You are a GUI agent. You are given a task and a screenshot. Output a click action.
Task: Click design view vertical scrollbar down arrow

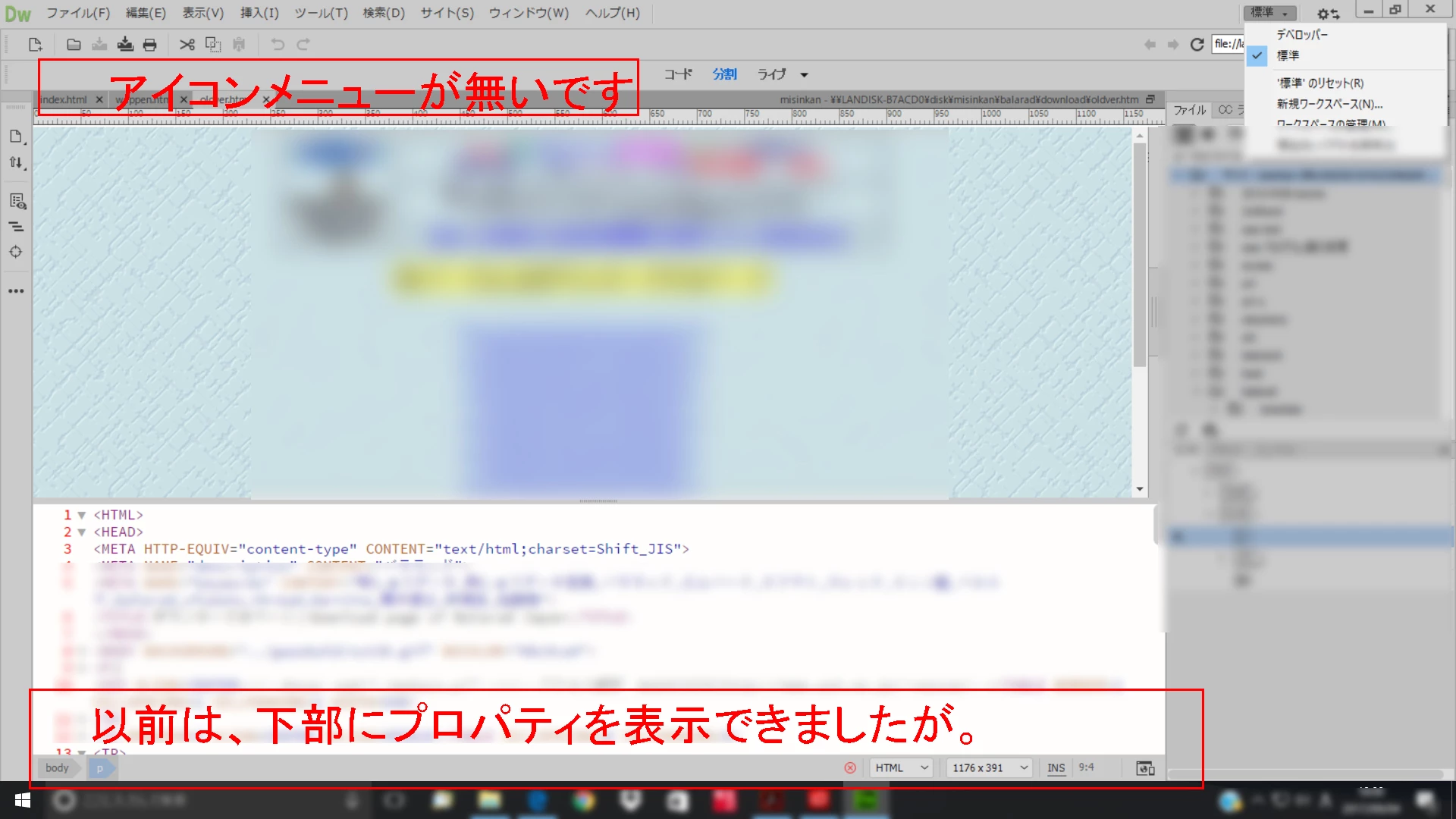coord(1139,489)
